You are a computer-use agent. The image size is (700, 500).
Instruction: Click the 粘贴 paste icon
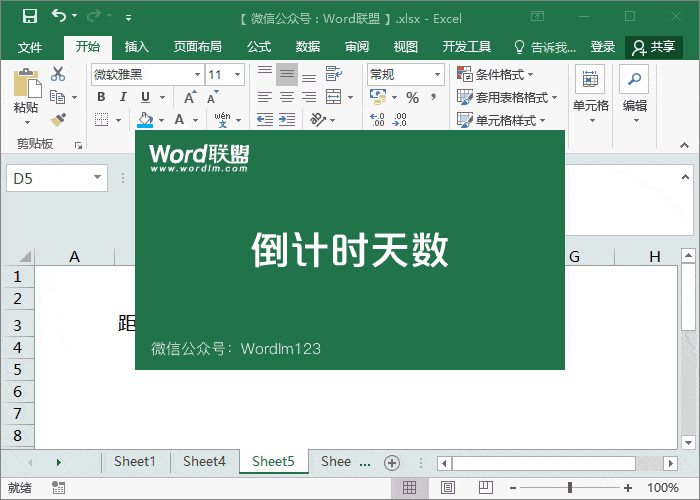[27, 83]
